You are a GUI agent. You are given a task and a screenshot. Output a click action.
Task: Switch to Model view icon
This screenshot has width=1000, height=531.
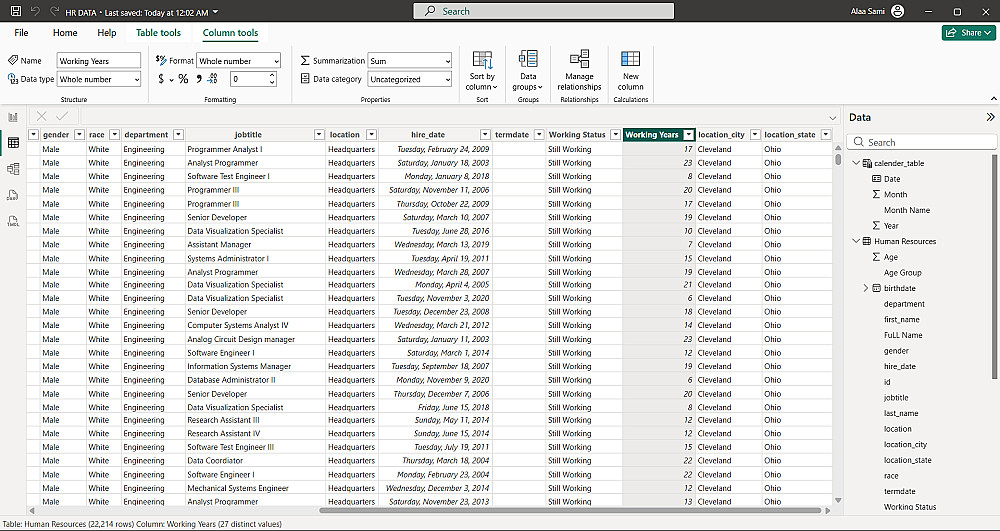(13, 169)
